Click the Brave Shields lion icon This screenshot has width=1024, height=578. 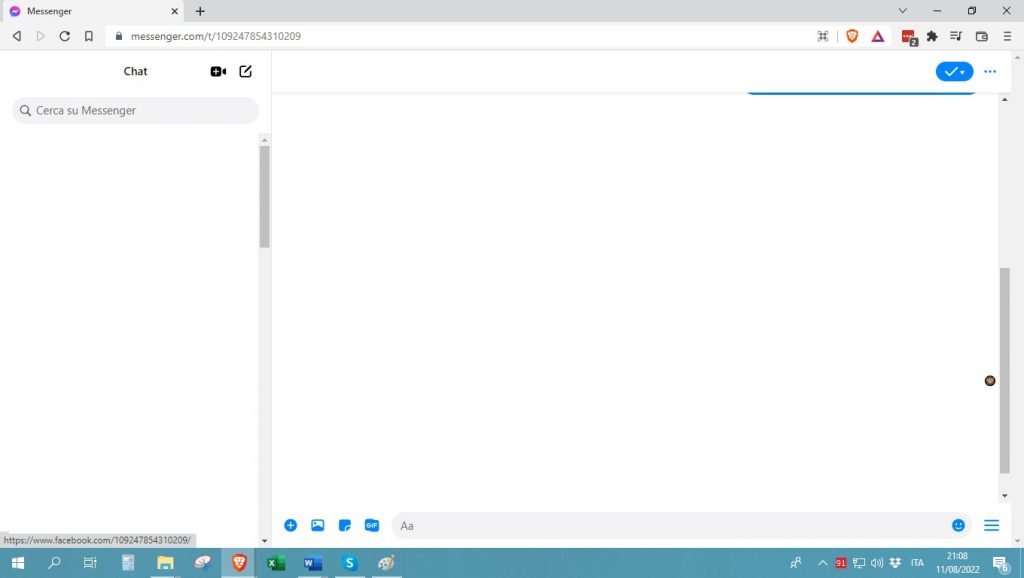coord(852,36)
